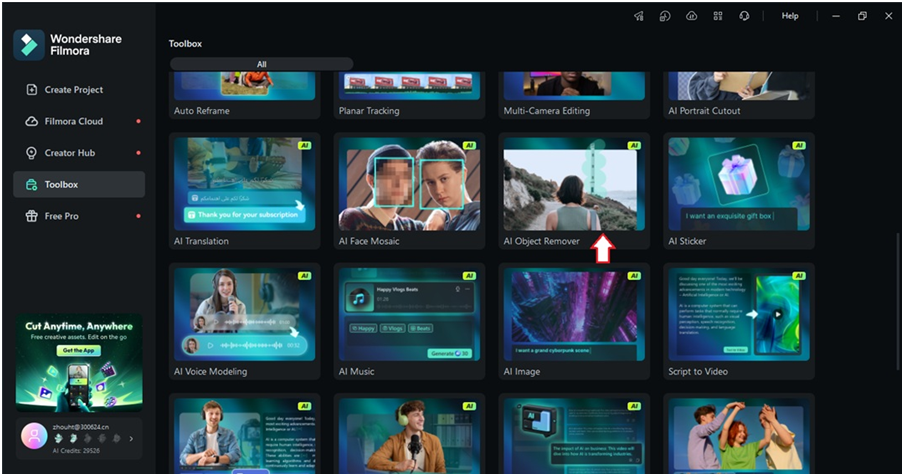Click the AI badge on AI Music card
This screenshot has height=476, width=904.
pos(469,276)
